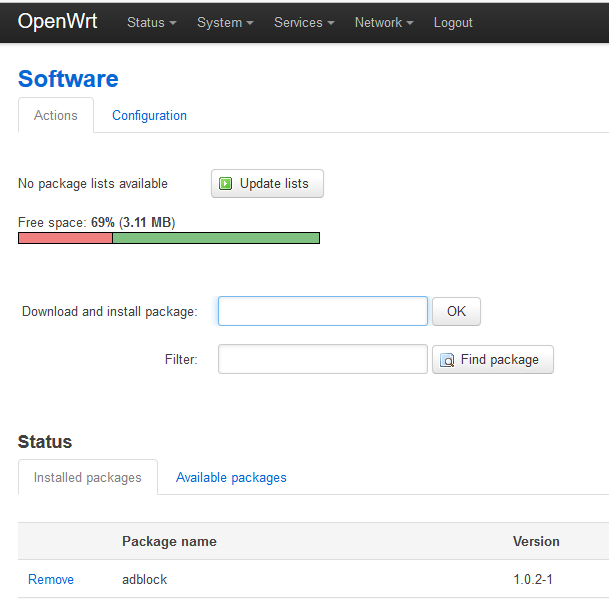Click the adblock package name cell
This screenshot has height=599, width=609.
coord(144,579)
